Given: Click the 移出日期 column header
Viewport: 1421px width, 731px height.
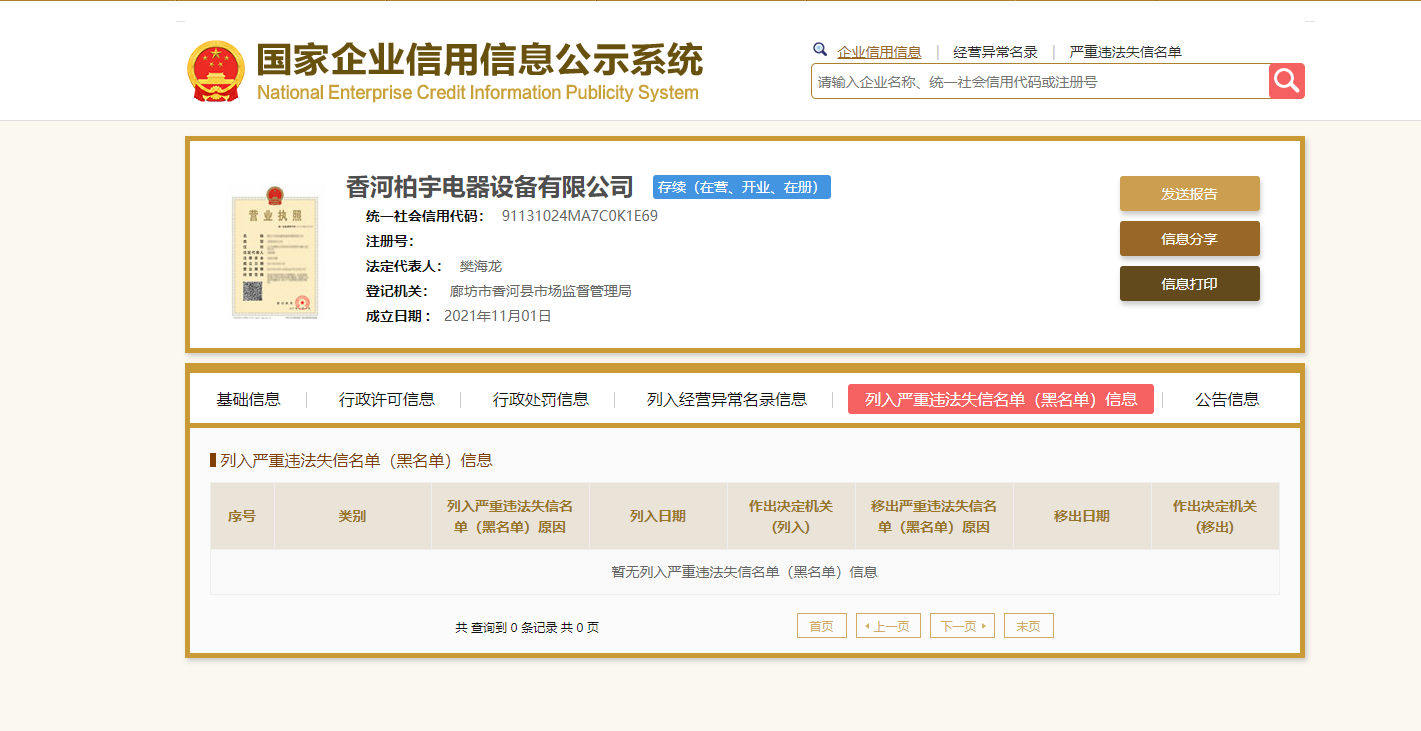Looking at the screenshot, I should click(x=1082, y=516).
